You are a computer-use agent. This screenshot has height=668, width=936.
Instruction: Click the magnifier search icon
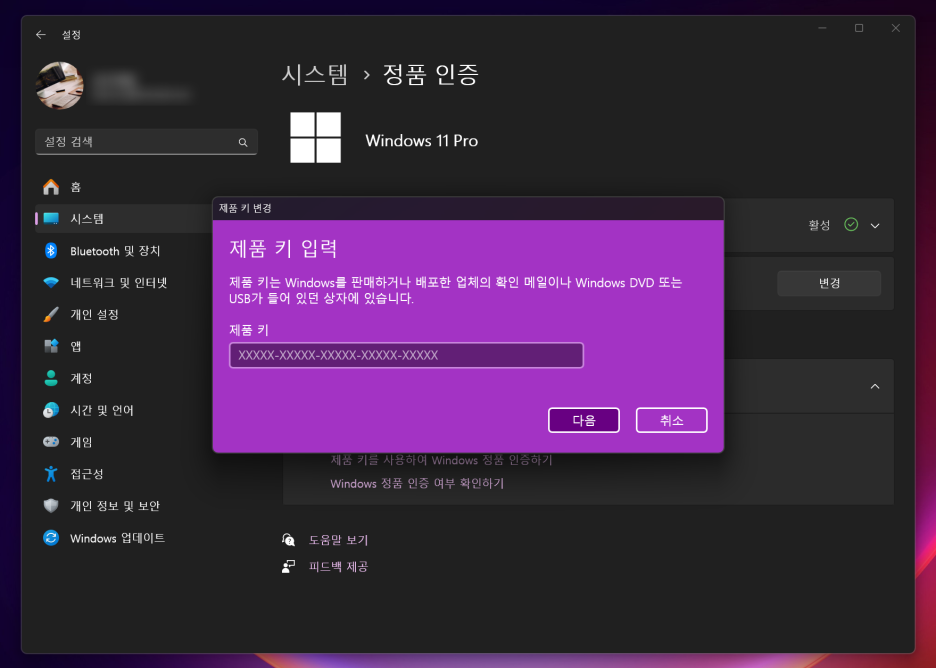[243, 142]
